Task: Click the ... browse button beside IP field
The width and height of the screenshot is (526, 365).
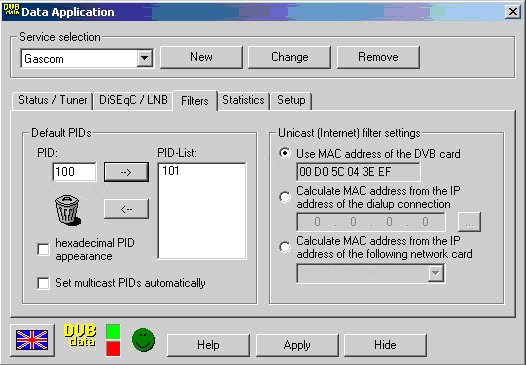Action: click(469, 222)
